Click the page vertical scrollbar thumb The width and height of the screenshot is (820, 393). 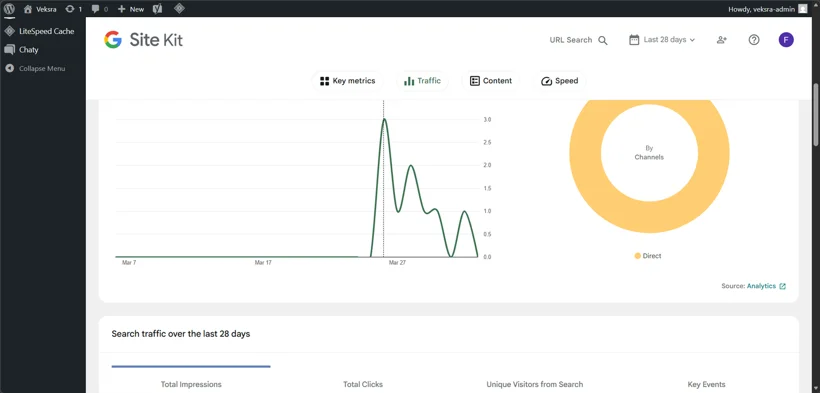816,115
